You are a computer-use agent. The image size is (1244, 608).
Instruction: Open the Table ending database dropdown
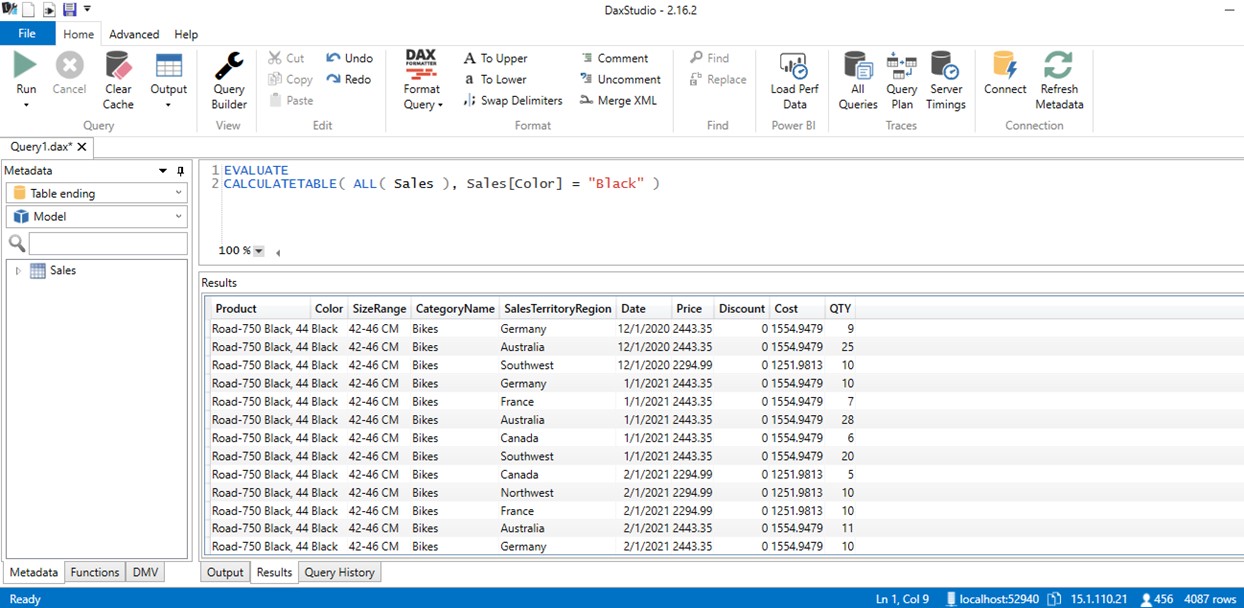pos(97,193)
